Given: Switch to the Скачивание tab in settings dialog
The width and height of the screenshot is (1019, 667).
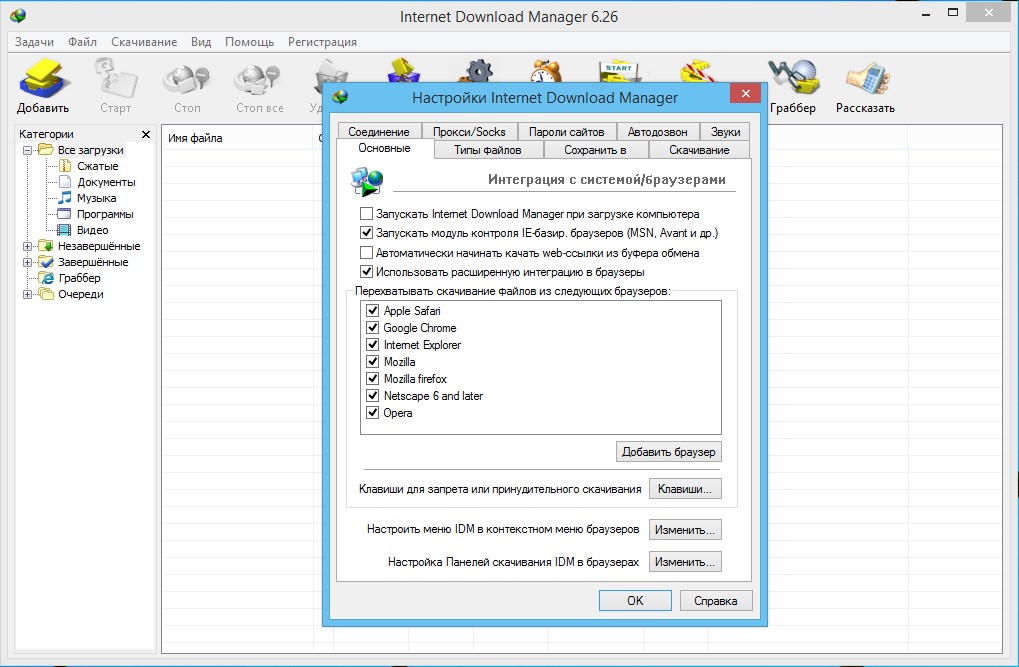Looking at the screenshot, I should pos(699,150).
